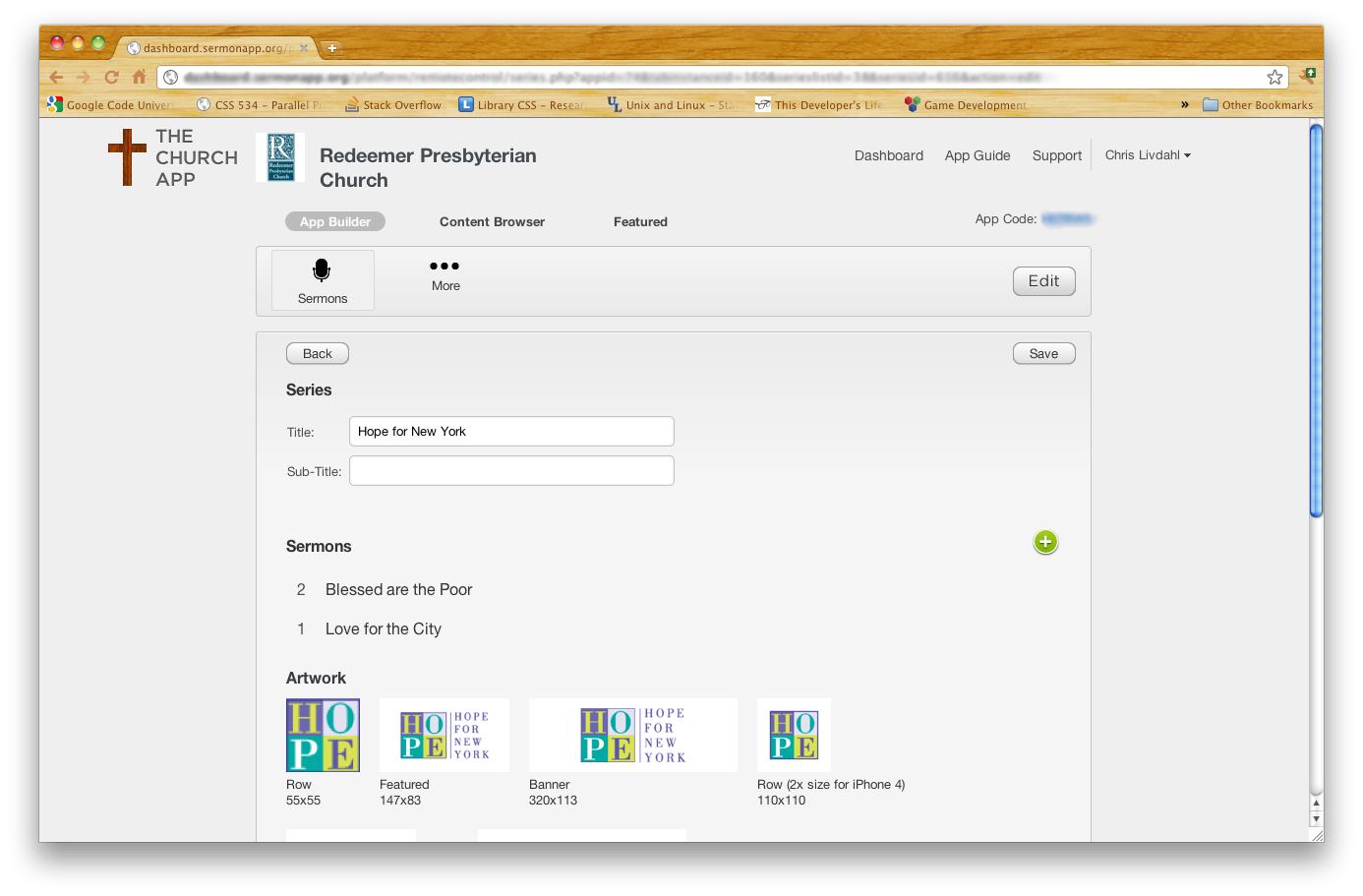Viewport: 1363px width, 896px height.
Task: Open a new browser tab
Action: pyautogui.click(x=332, y=47)
